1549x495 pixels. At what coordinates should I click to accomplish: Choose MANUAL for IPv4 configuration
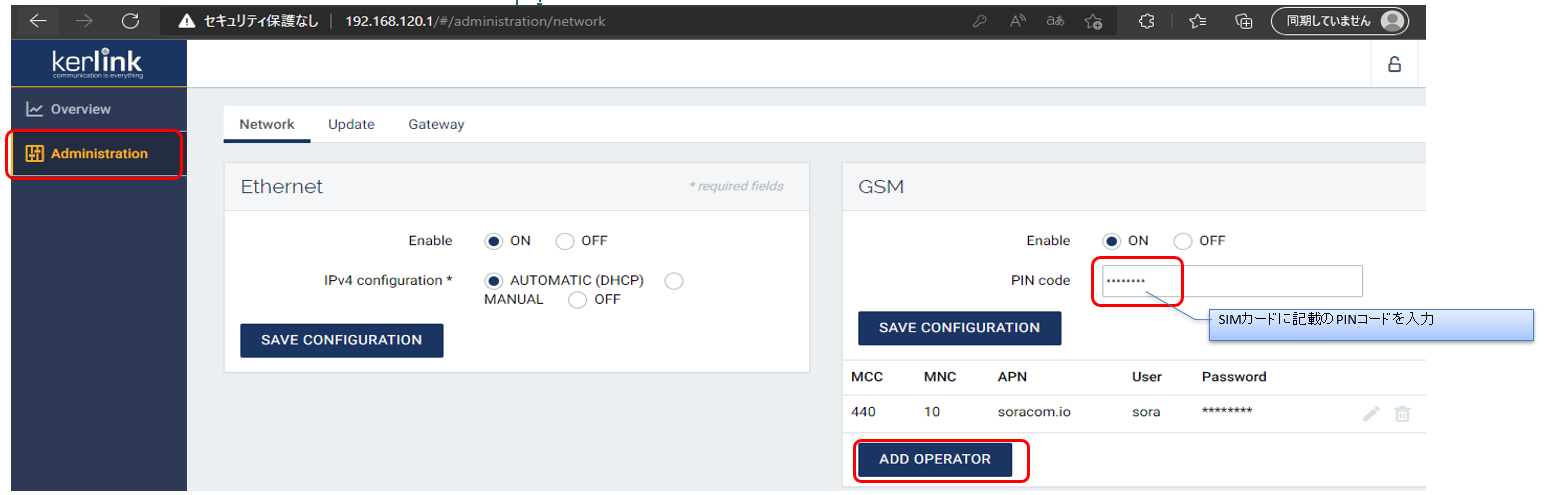pyautogui.click(x=674, y=281)
